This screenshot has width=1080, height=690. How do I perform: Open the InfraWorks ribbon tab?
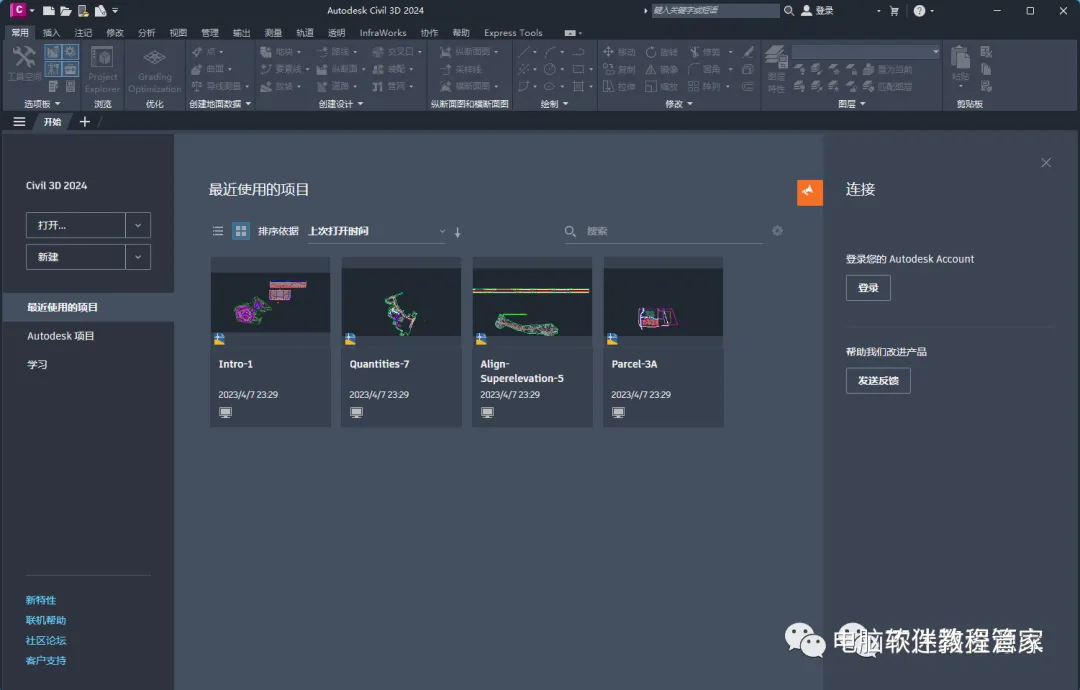[x=383, y=32]
